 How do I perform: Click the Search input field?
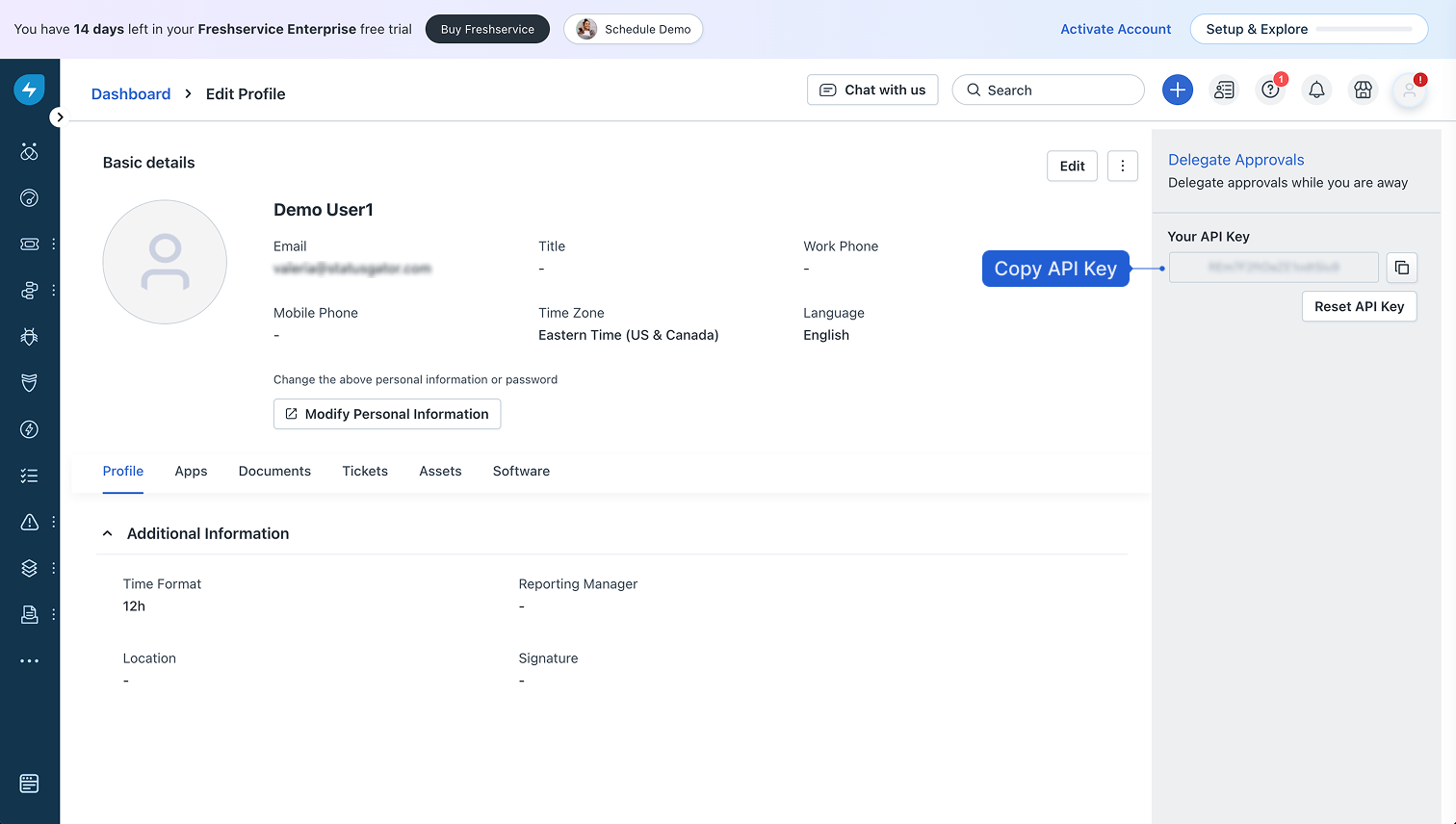tap(1048, 90)
